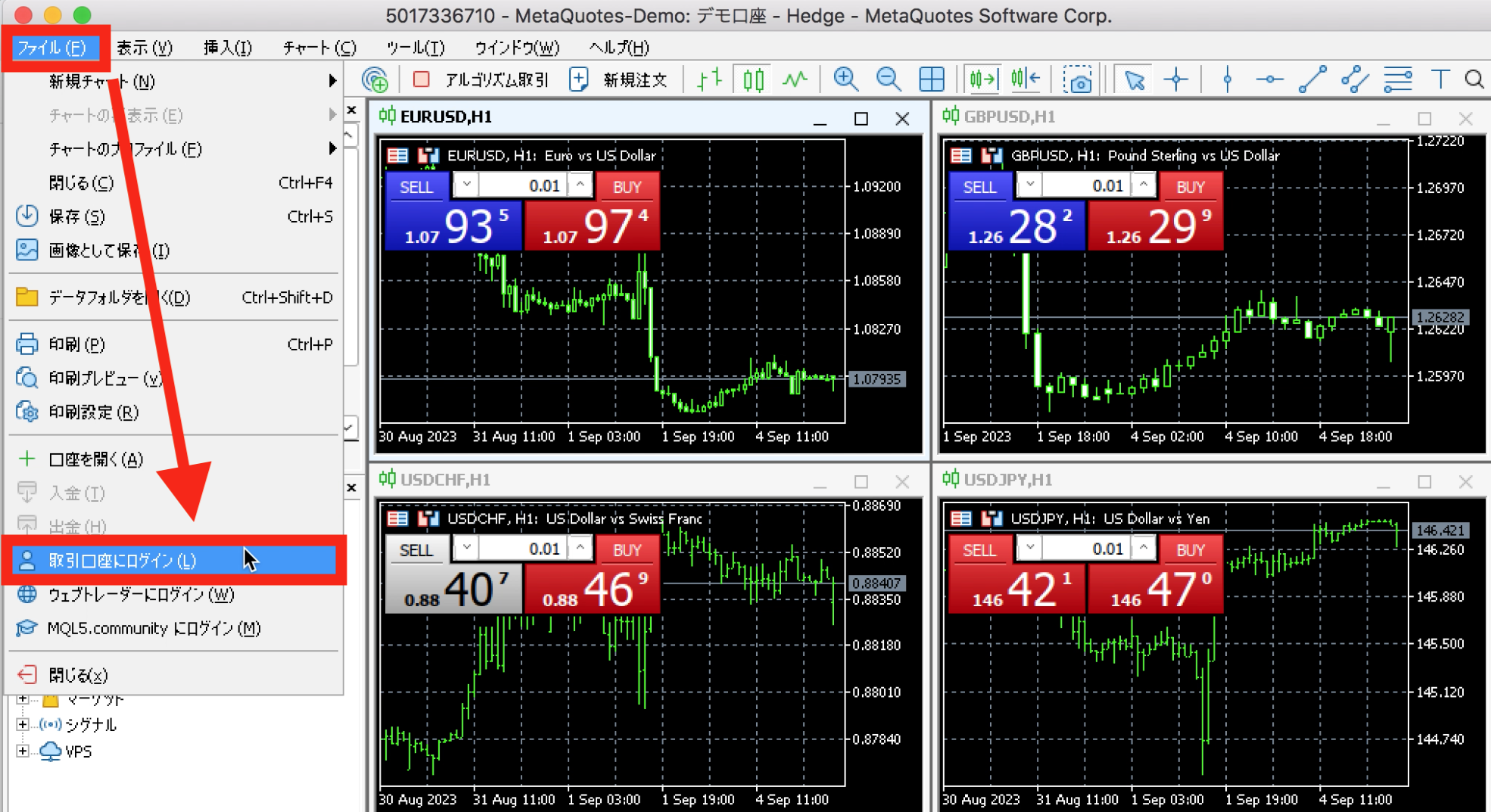This screenshot has width=1491, height=812.
Task: Select the Fibonacci retracement tool
Action: pyautogui.click(x=1398, y=79)
